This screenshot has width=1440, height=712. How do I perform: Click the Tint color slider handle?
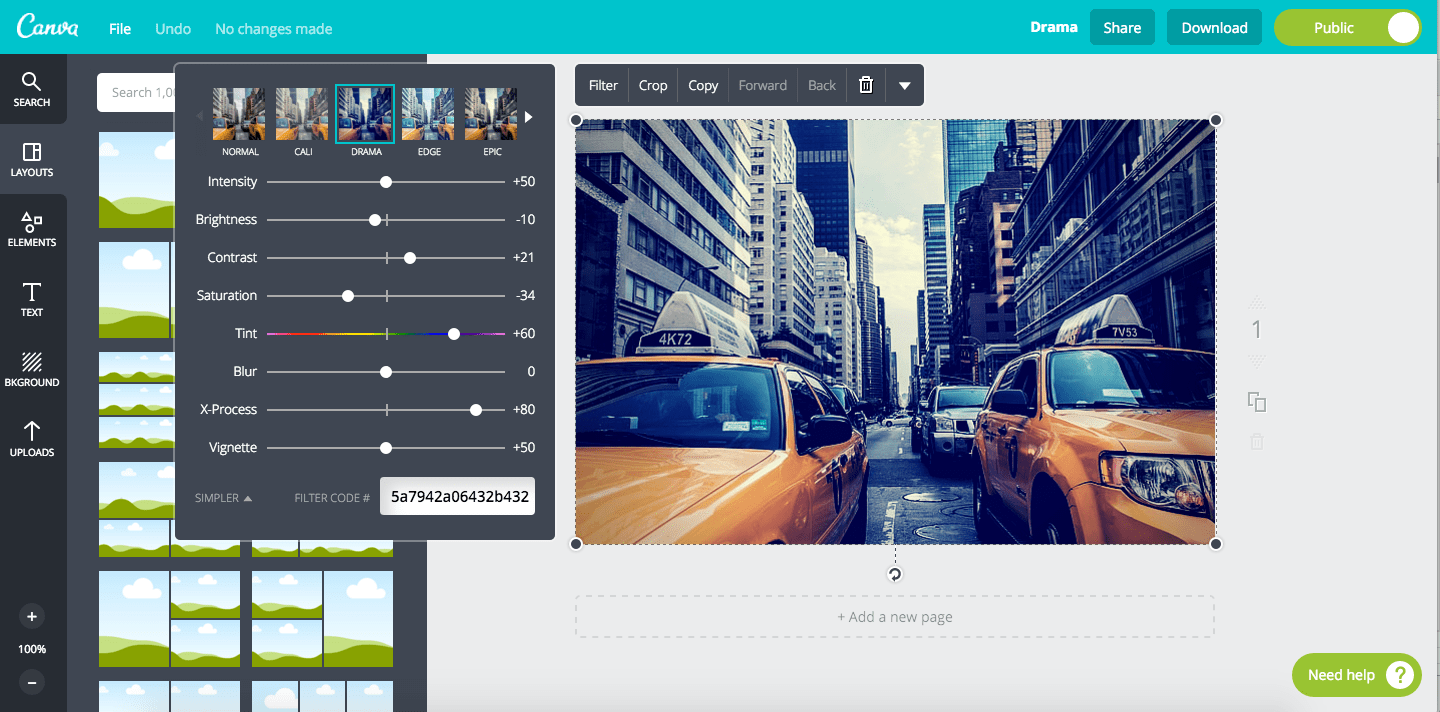(x=454, y=333)
